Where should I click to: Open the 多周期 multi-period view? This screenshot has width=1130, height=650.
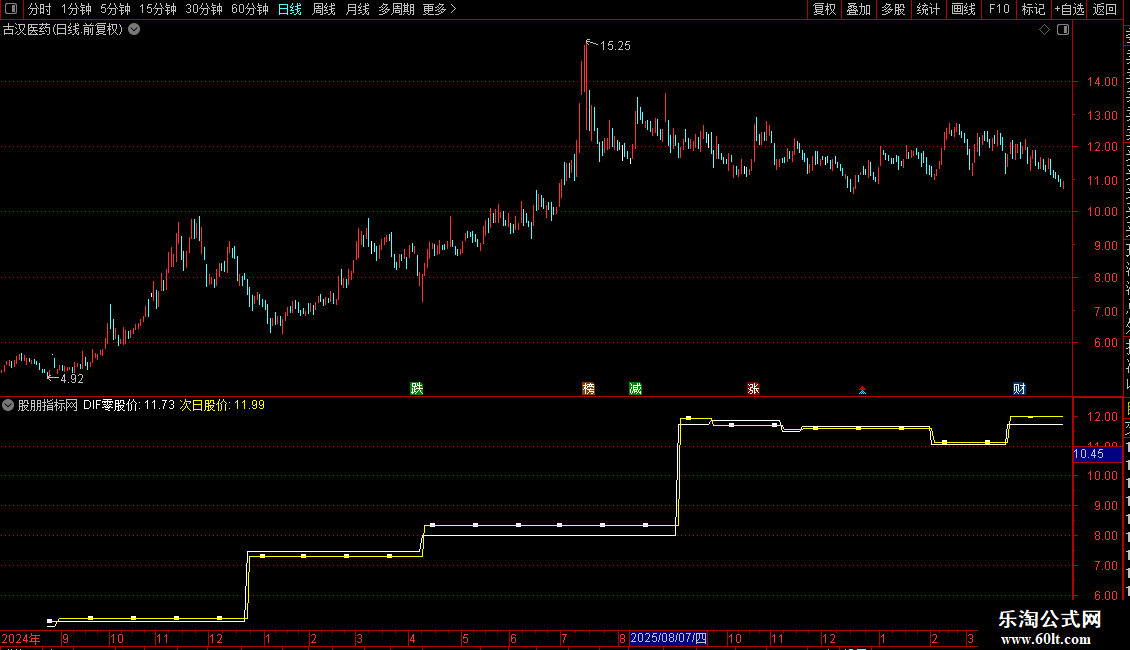pyautogui.click(x=396, y=9)
